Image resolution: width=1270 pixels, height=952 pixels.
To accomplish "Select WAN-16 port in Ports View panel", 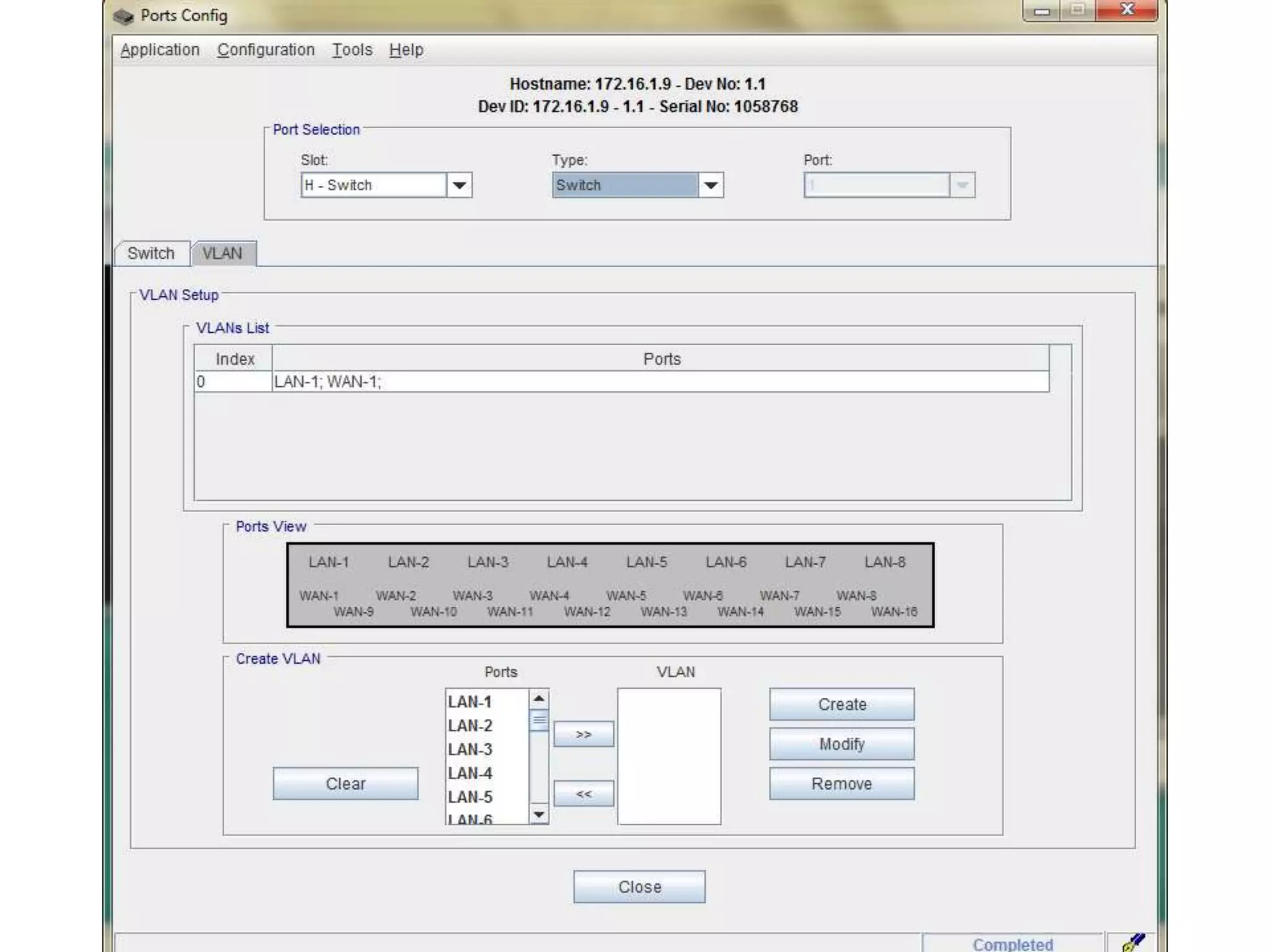I will pyautogui.click(x=894, y=612).
